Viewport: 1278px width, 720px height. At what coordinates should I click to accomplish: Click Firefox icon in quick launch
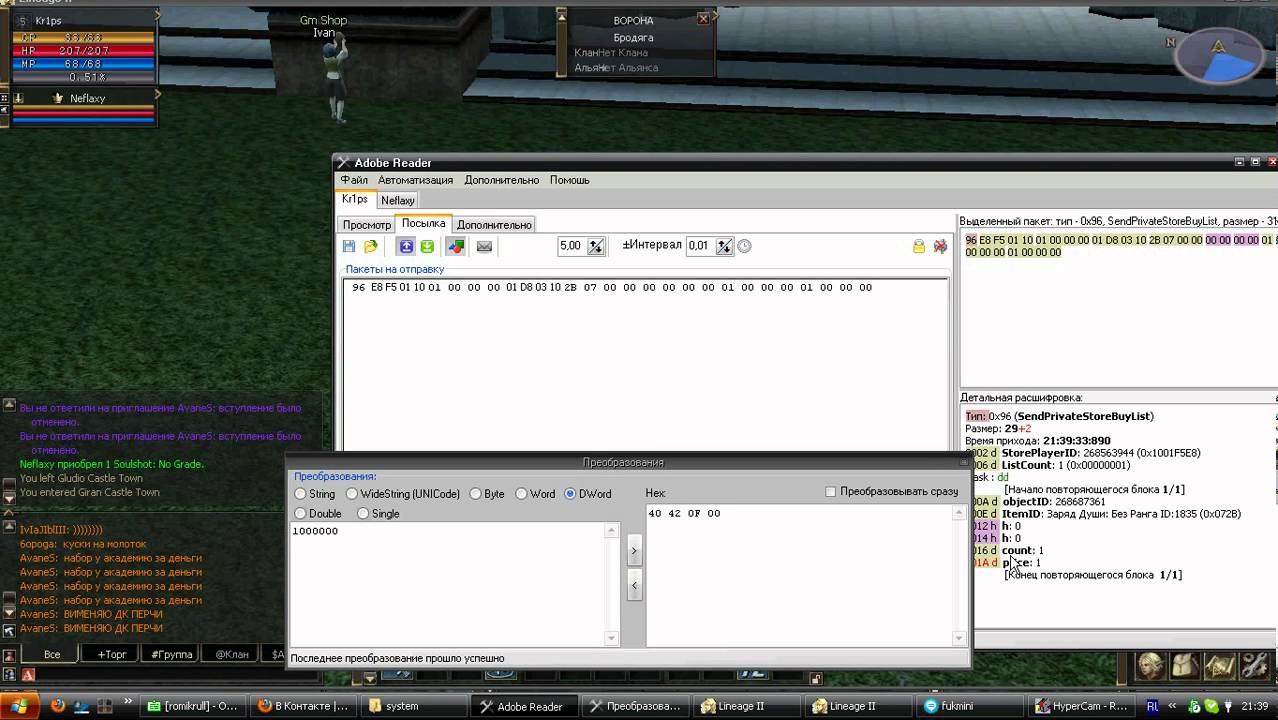[x=57, y=705]
